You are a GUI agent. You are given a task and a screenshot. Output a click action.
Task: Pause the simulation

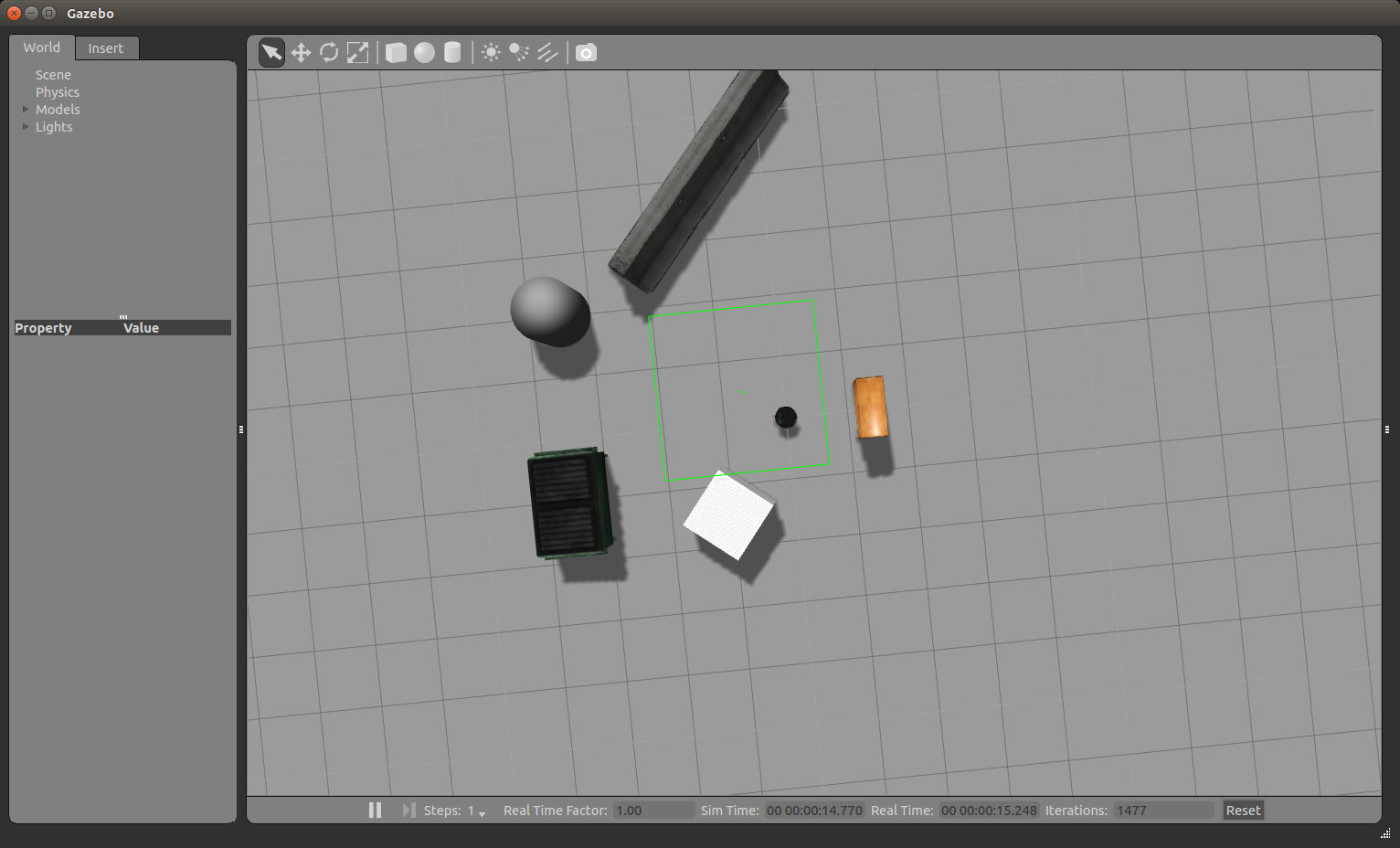click(375, 811)
